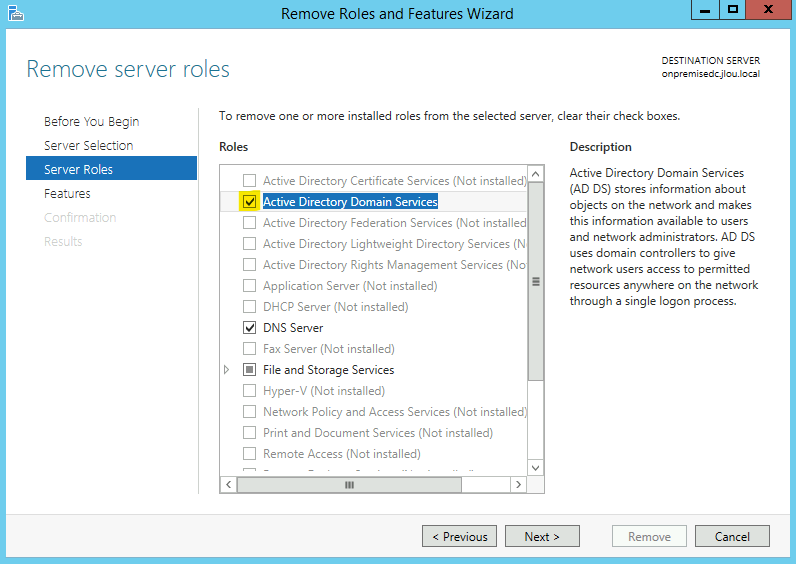Click Active Directory Certificate Services checkbox

pos(249,180)
